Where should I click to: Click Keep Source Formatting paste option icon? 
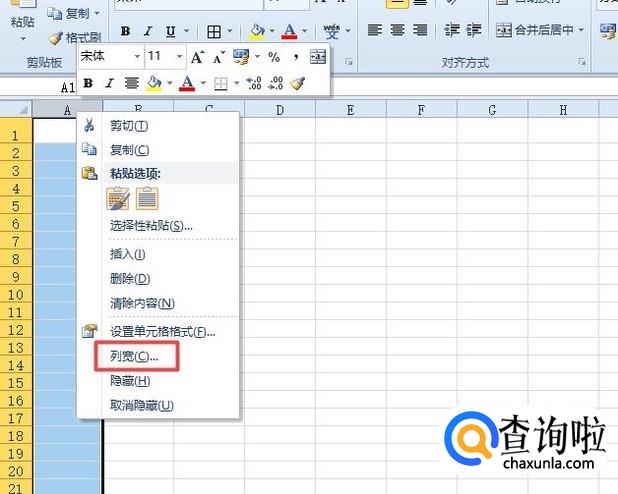click(118, 198)
